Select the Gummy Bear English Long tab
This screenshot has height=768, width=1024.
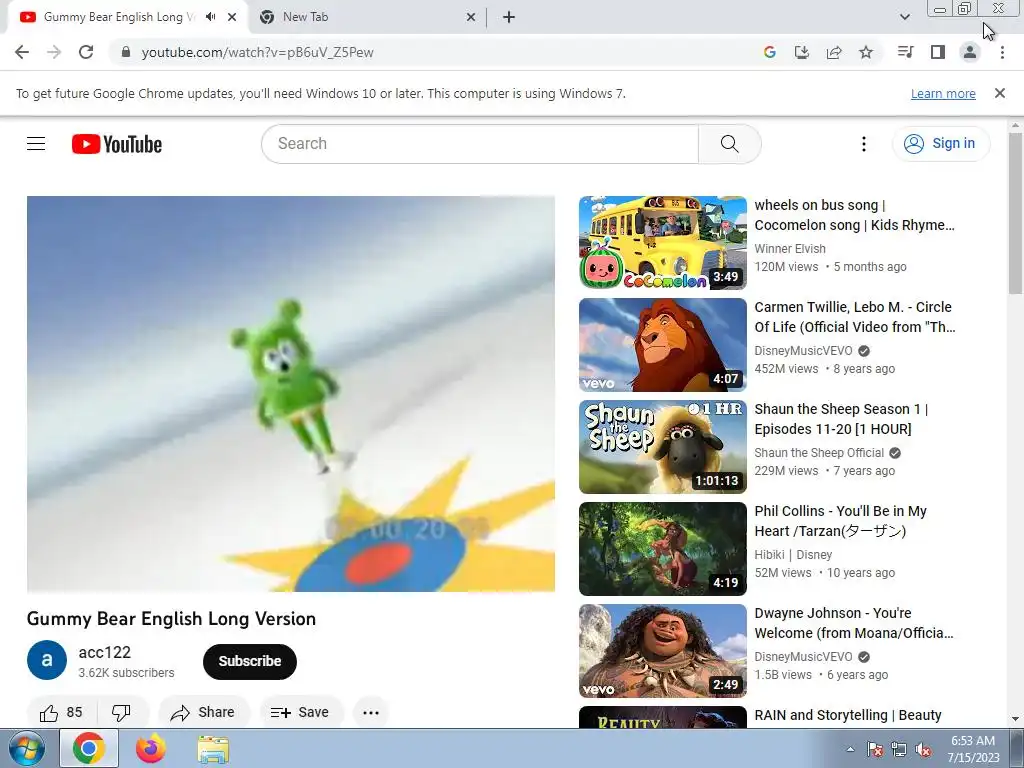click(x=127, y=17)
